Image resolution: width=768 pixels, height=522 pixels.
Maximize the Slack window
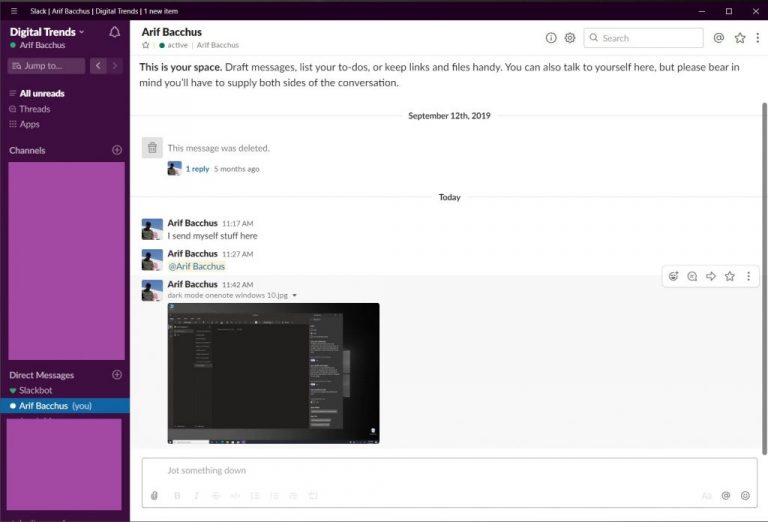[728, 11]
